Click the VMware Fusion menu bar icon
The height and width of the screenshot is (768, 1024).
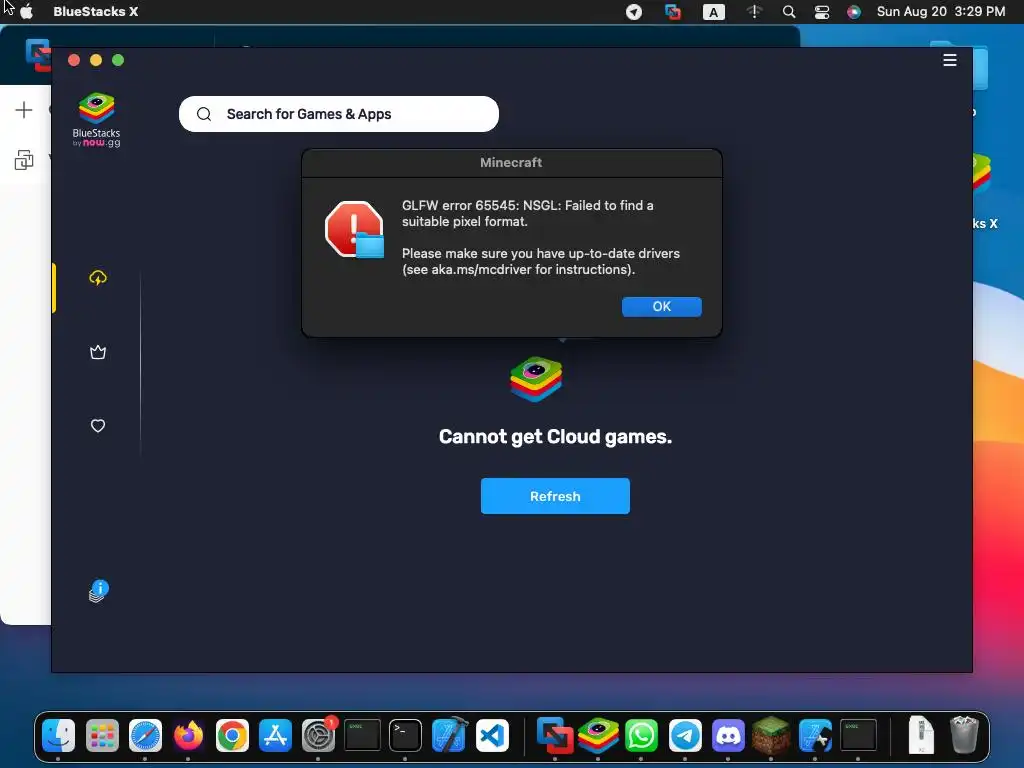[673, 12]
